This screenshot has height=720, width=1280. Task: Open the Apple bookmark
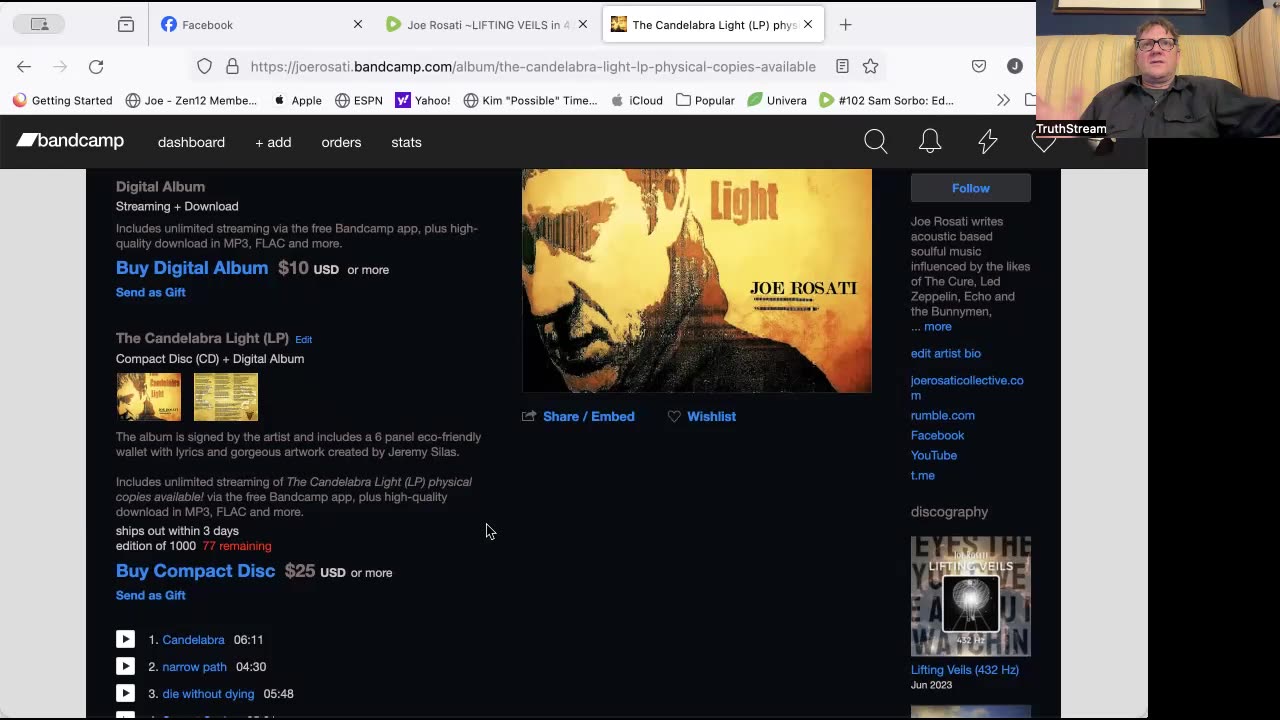coord(298,100)
